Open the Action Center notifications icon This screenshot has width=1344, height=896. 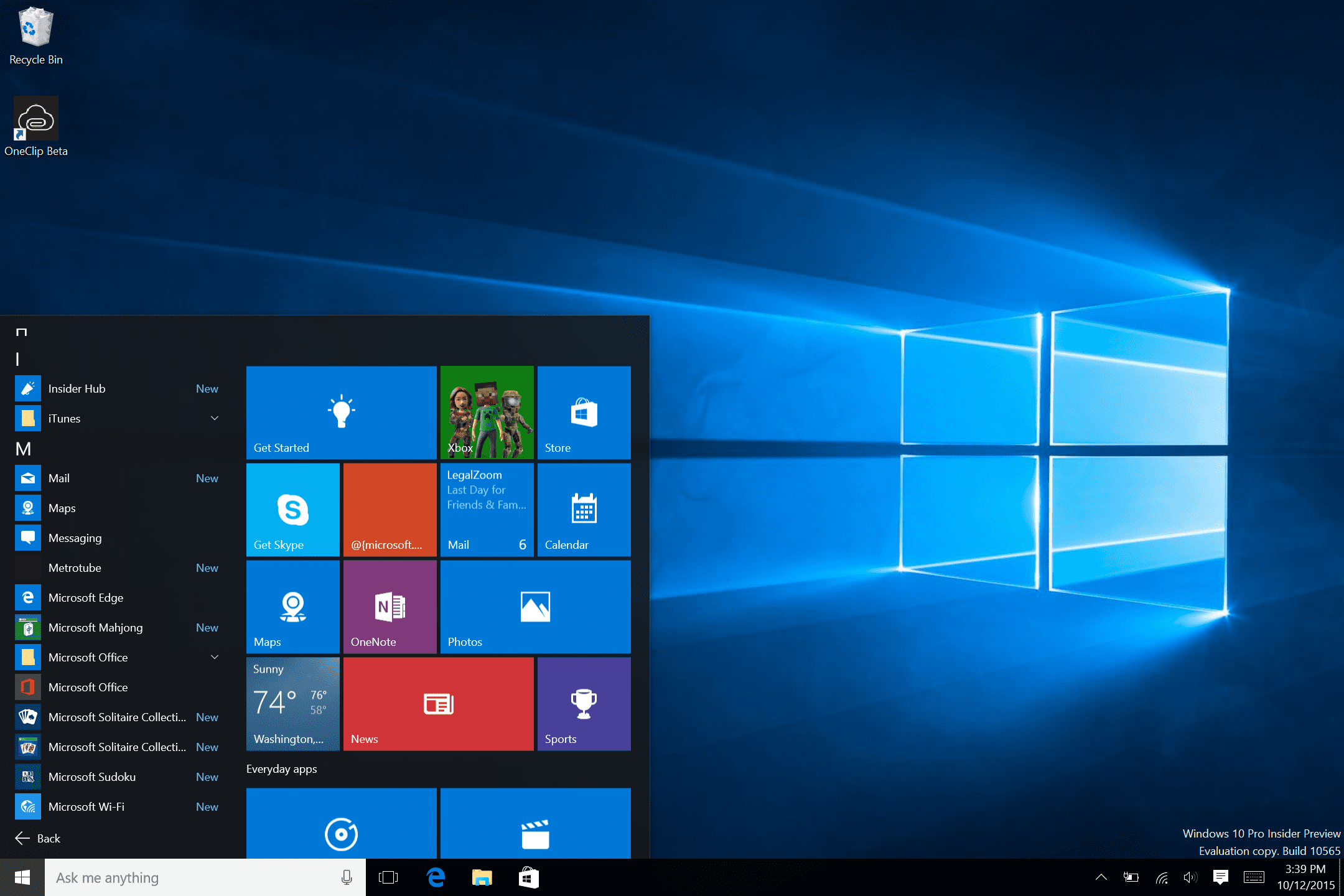[x=1220, y=877]
